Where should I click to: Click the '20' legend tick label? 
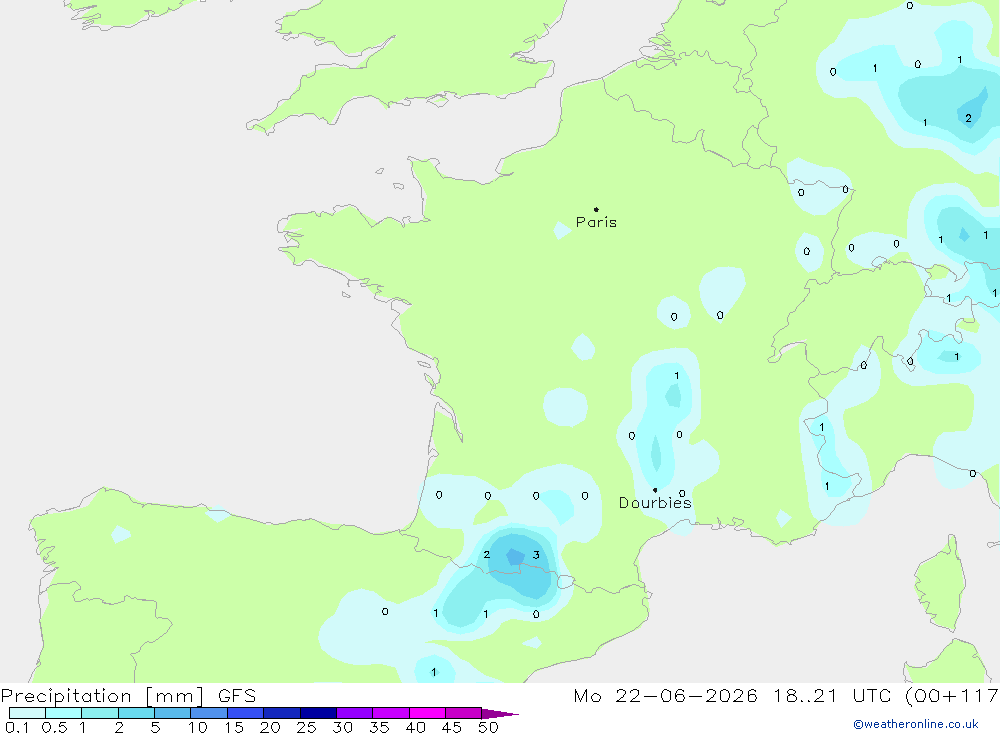(270, 727)
